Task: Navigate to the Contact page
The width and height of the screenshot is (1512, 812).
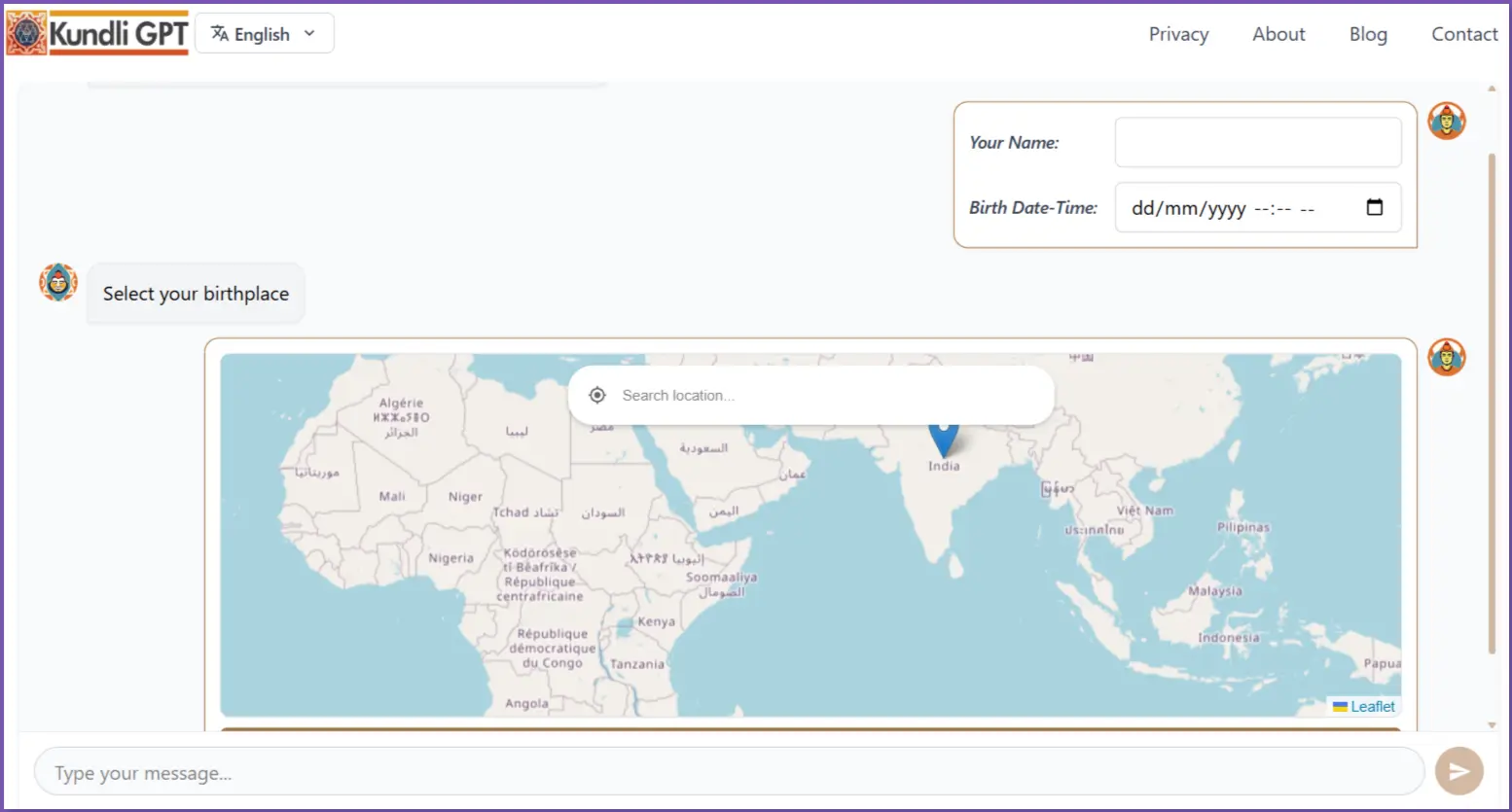Action: click(1463, 34)
